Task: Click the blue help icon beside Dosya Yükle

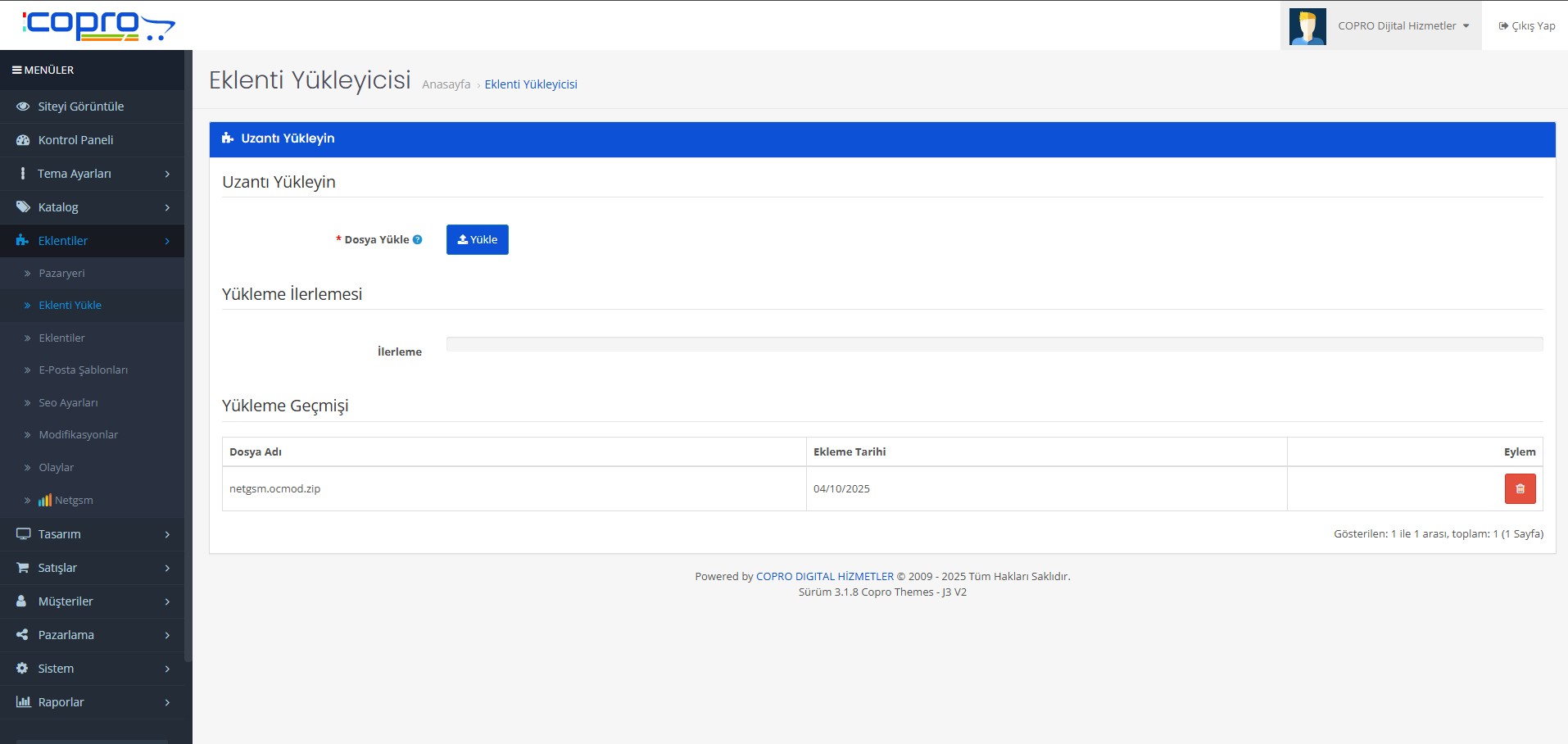Action: [x=418, y=240]
